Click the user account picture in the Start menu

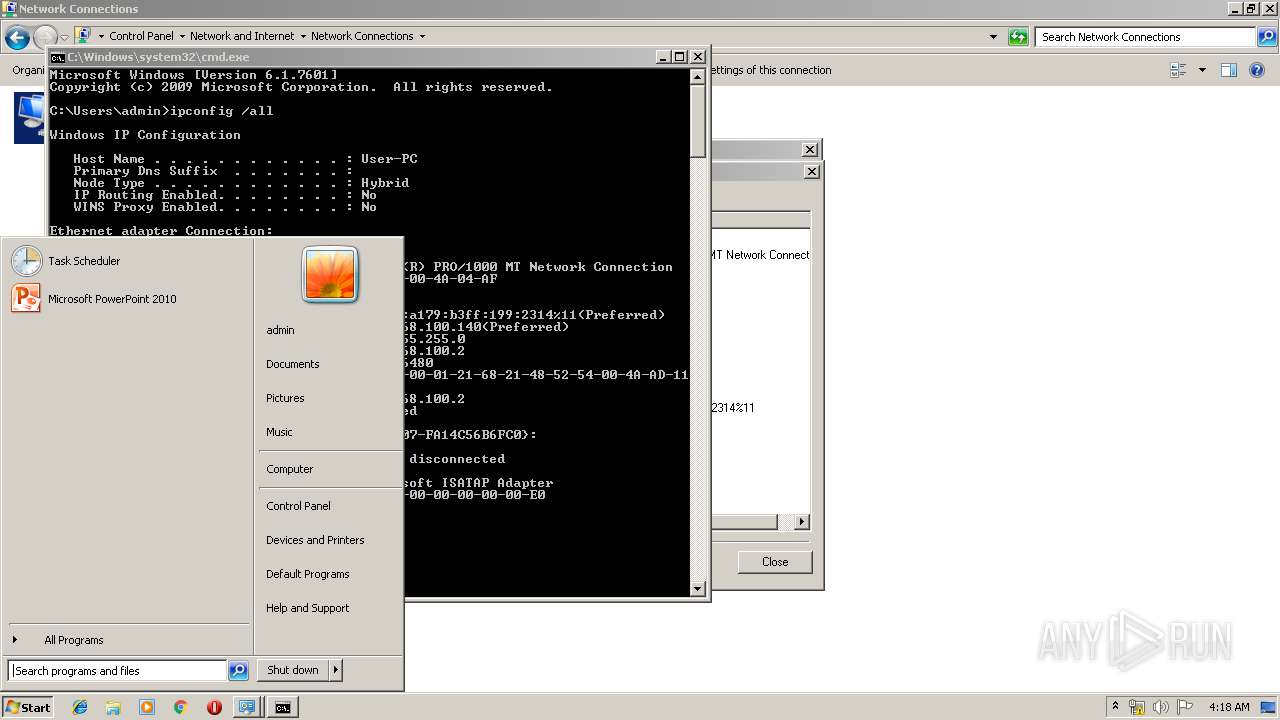[x=330, y=274]
